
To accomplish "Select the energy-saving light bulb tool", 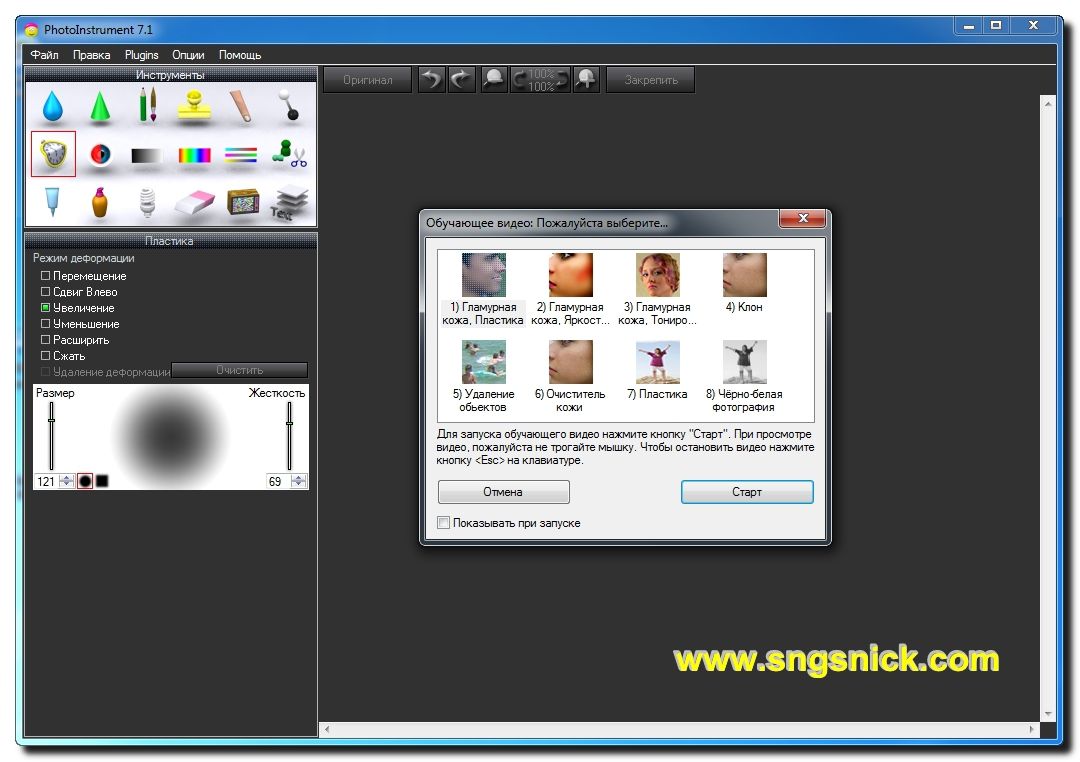I will (x=147, y=203).
